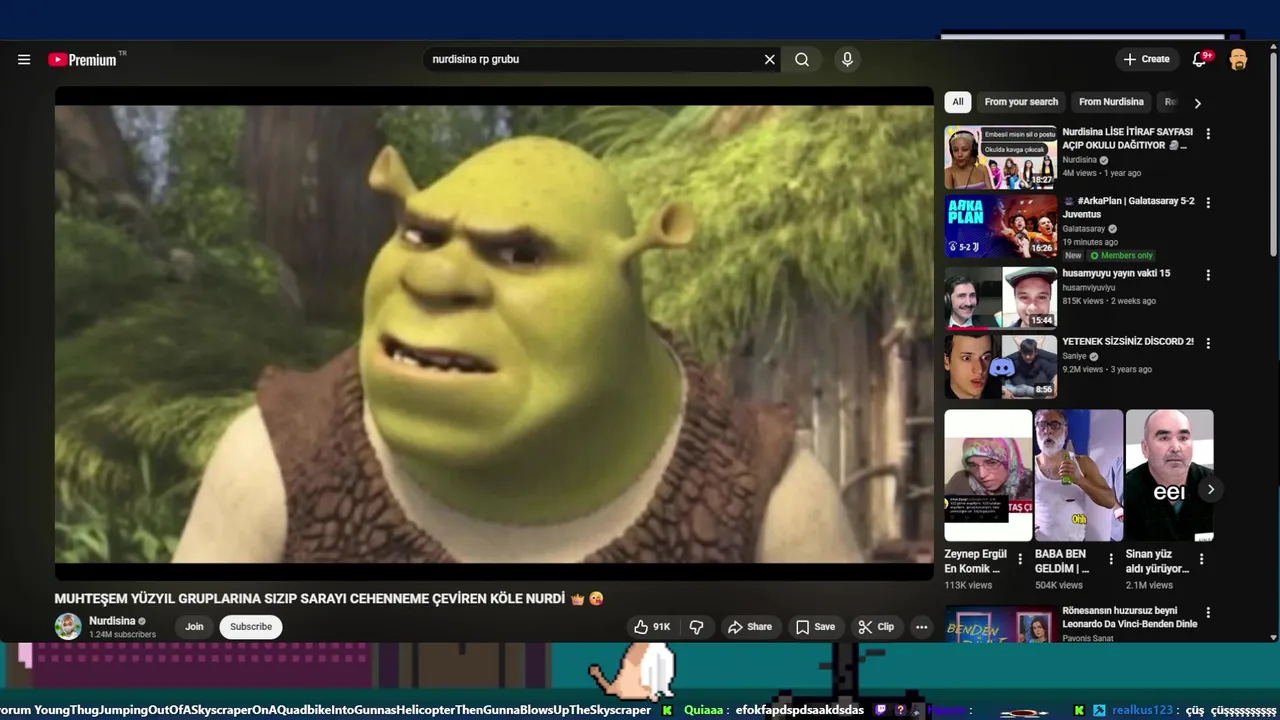Screen dimensions: 1280x720
Task: Show more filter chips with arrow
Action: 1197,103
